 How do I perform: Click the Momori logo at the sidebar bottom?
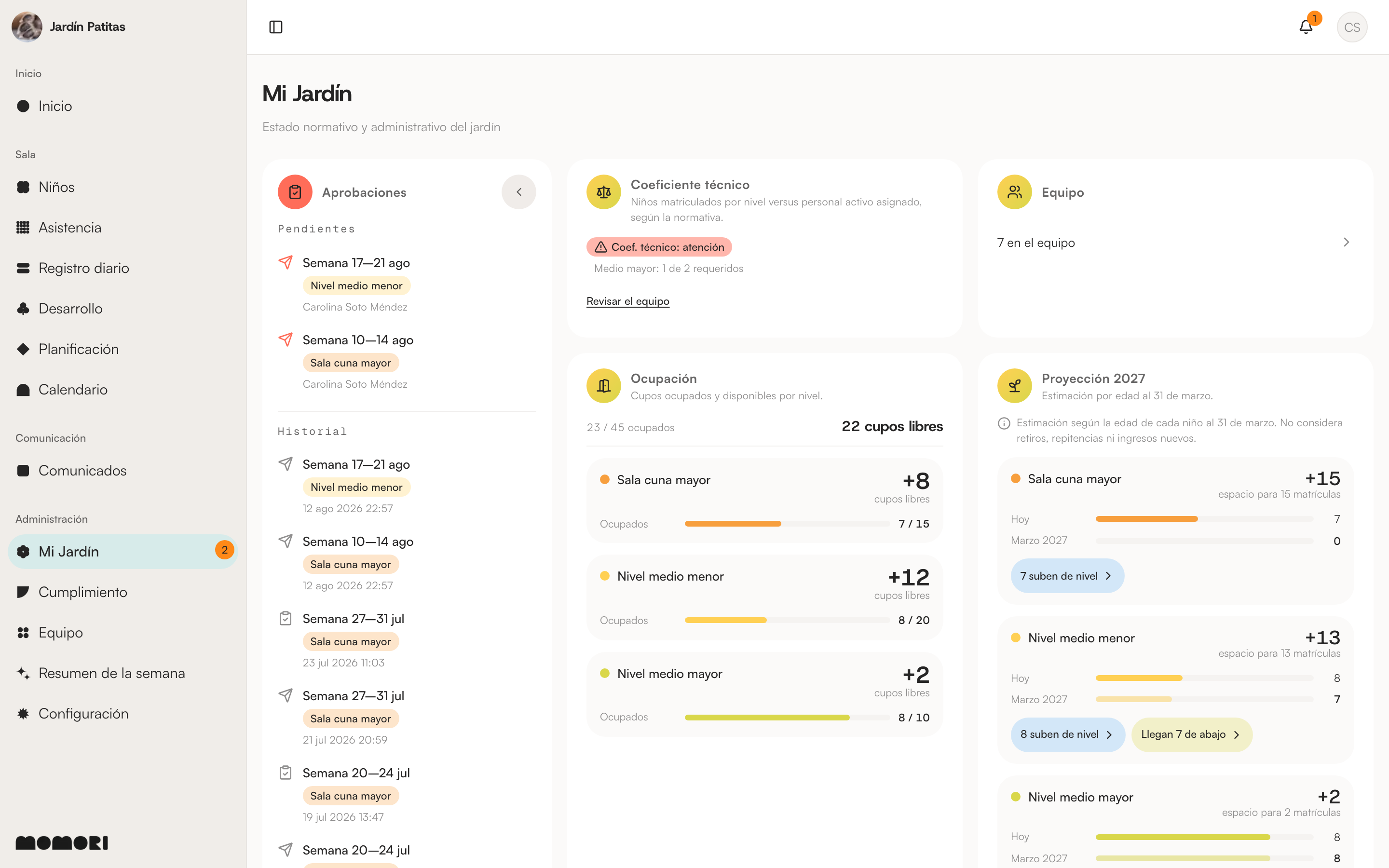click(x=62, y=843)
